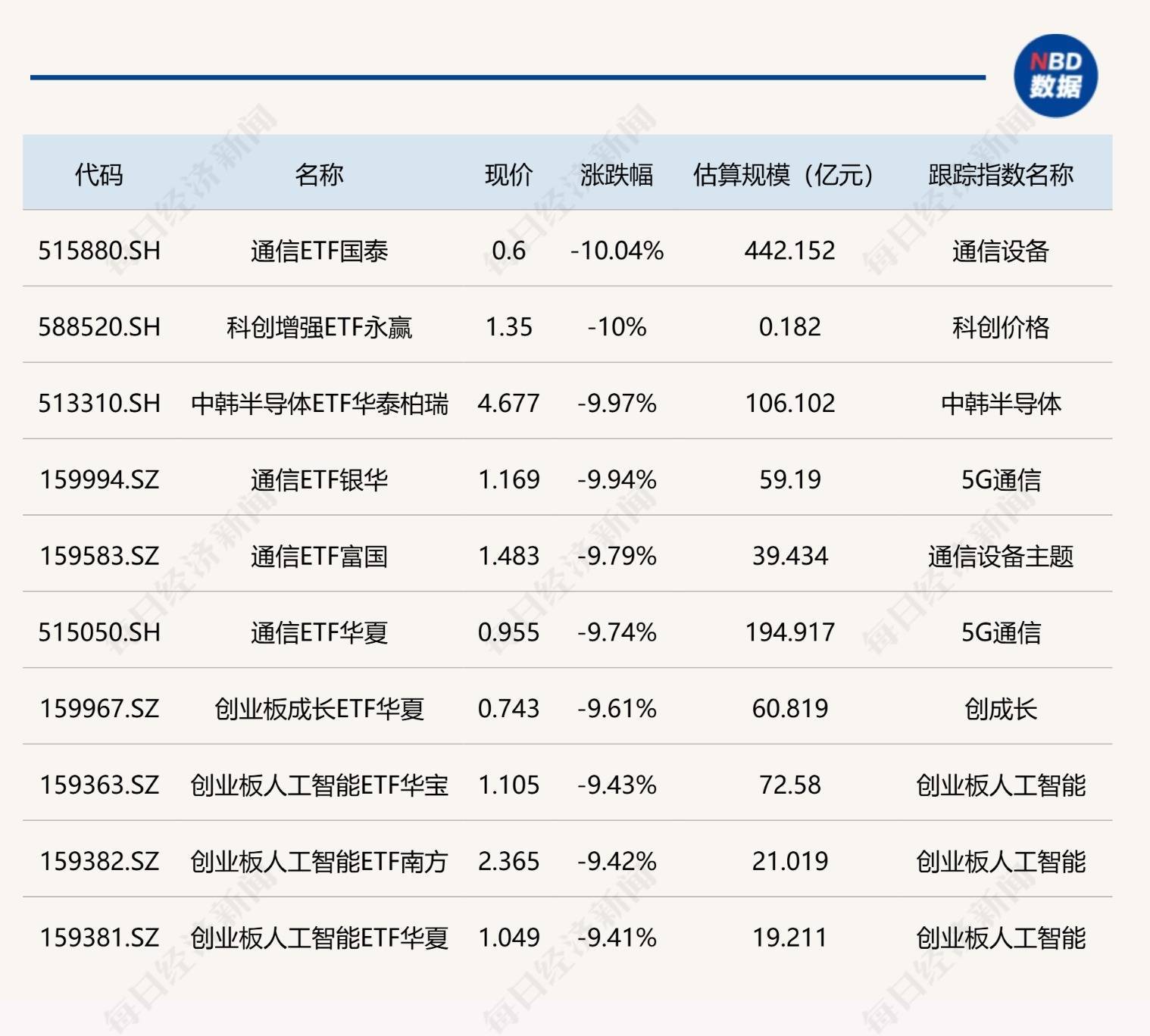Viewport: 1150px width, 1036px height.
Task: Select the estimated size 59.19
Action: [789, 480]
